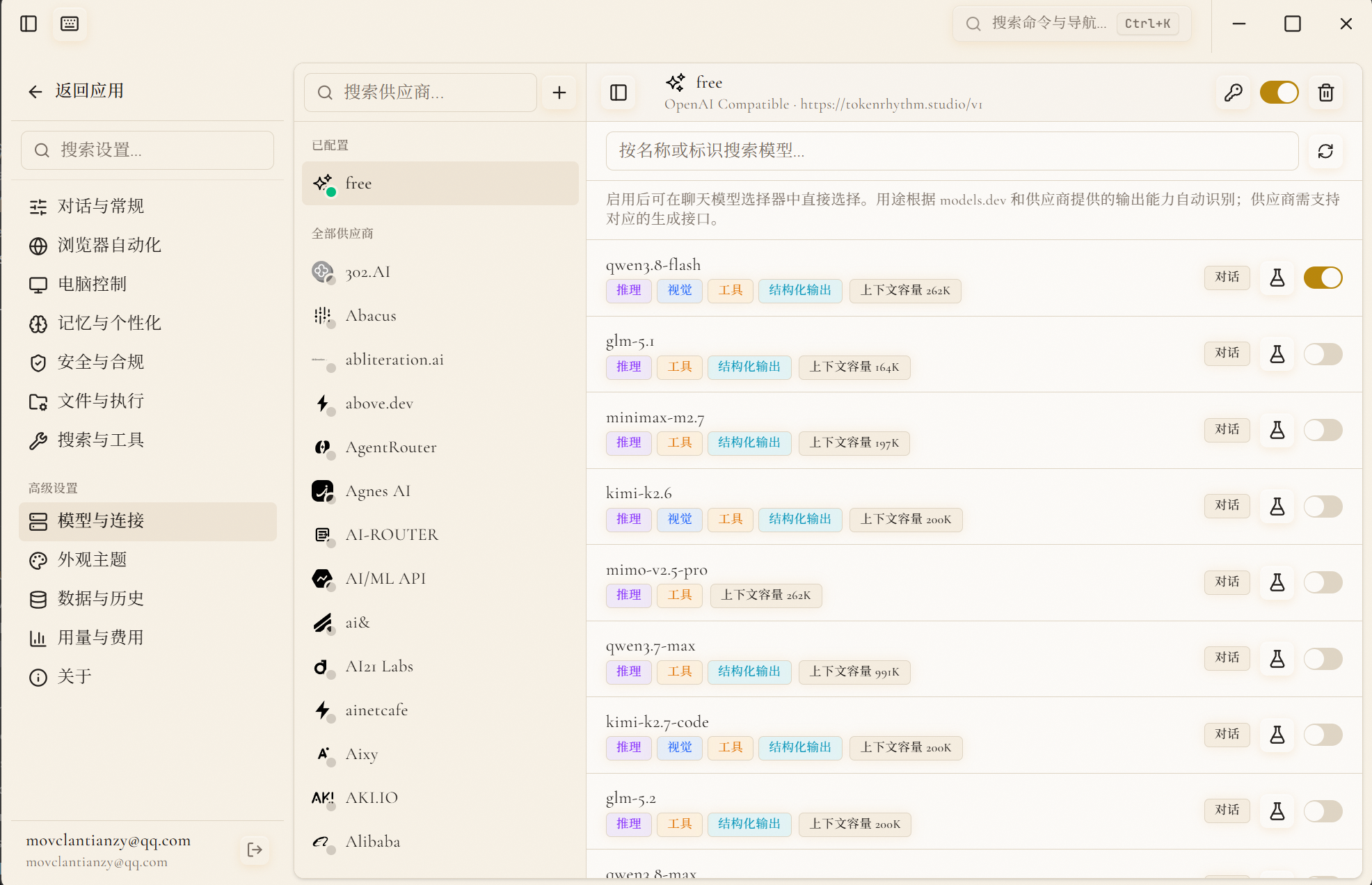Delete the free provider via trash icon
This screenshot has width=1372, height=885.
(x=1325, y=93)
